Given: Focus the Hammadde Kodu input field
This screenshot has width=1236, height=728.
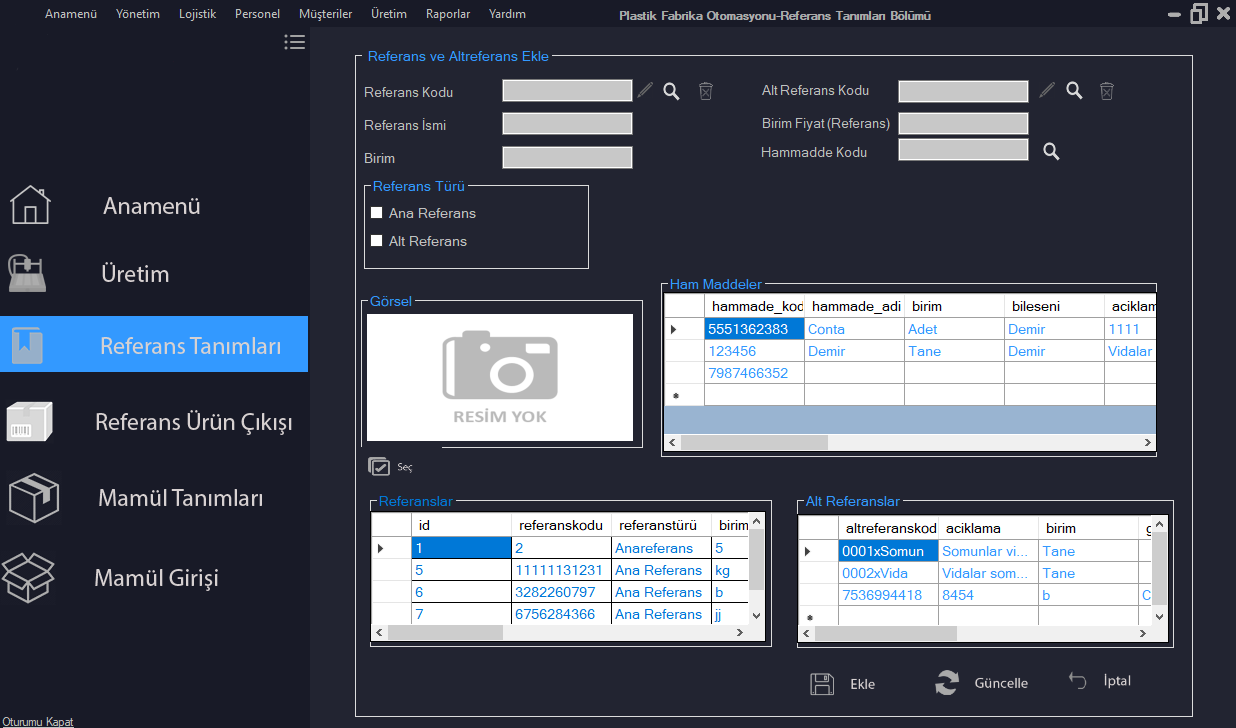Looking at the screenshot, I should click(x=963, y=150).
